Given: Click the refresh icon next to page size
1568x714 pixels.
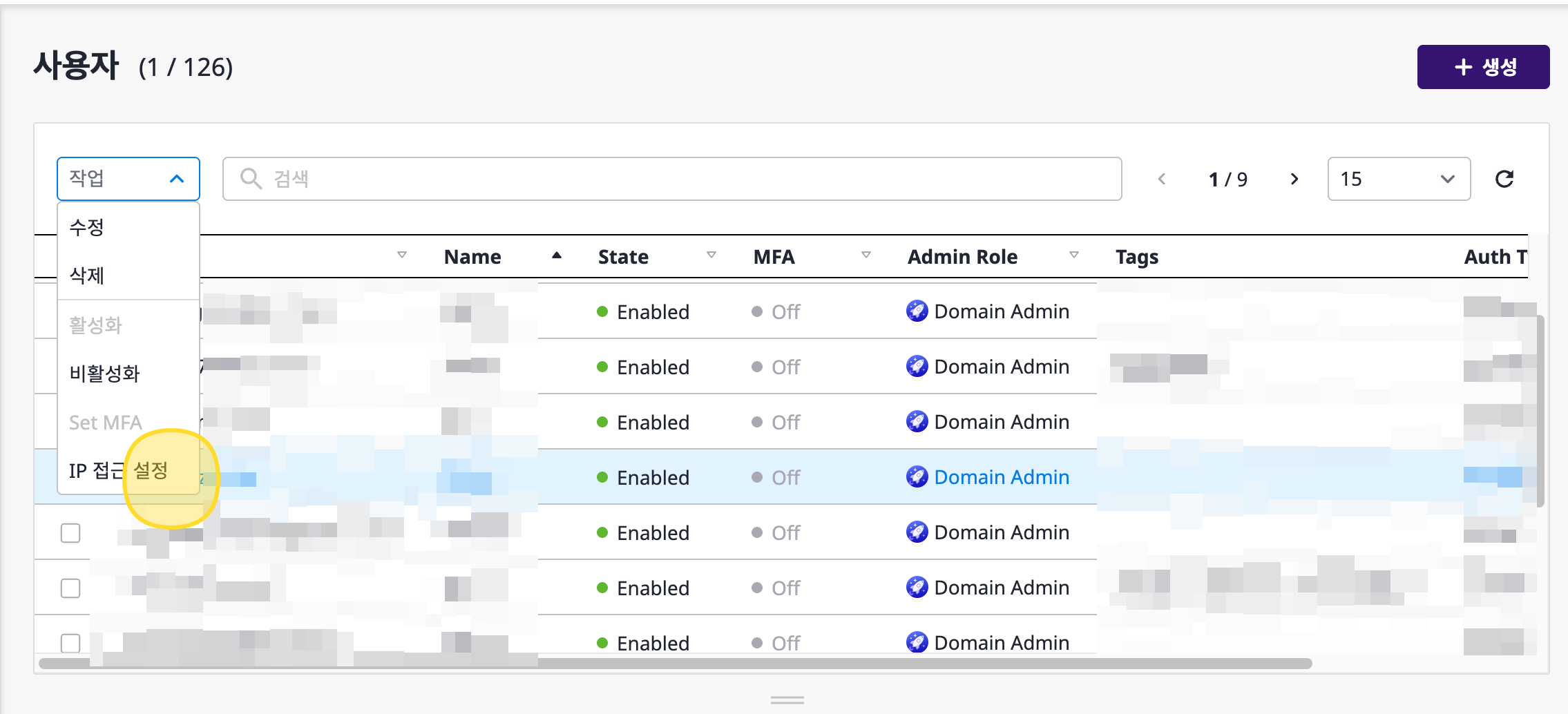Looking at the screenshot, I should [x=1504, y=180].
